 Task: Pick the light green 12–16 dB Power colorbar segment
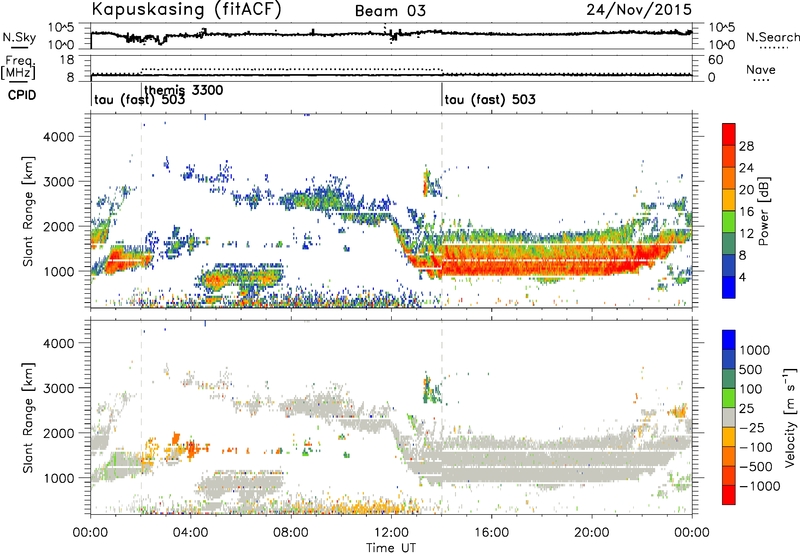point(729,221)
